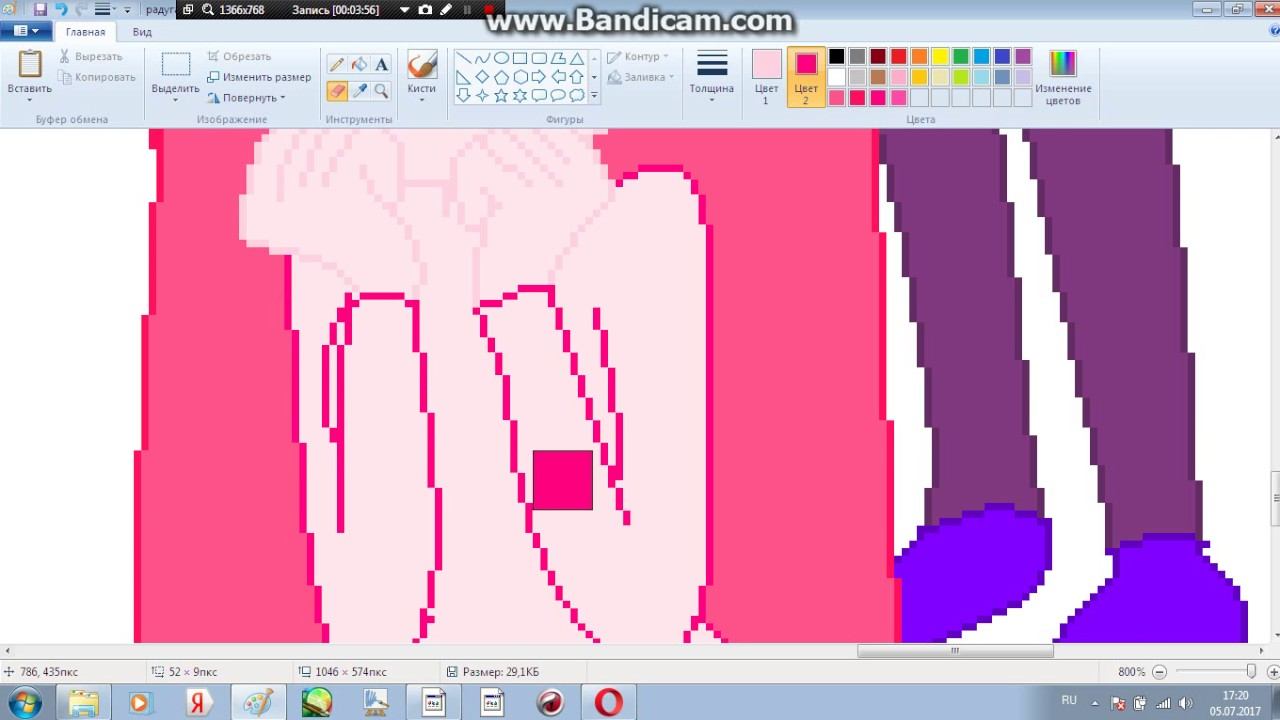Switch to the Вид (View) ribbon tab
The height and width of the screenshot is (720, 1280).
143,32
